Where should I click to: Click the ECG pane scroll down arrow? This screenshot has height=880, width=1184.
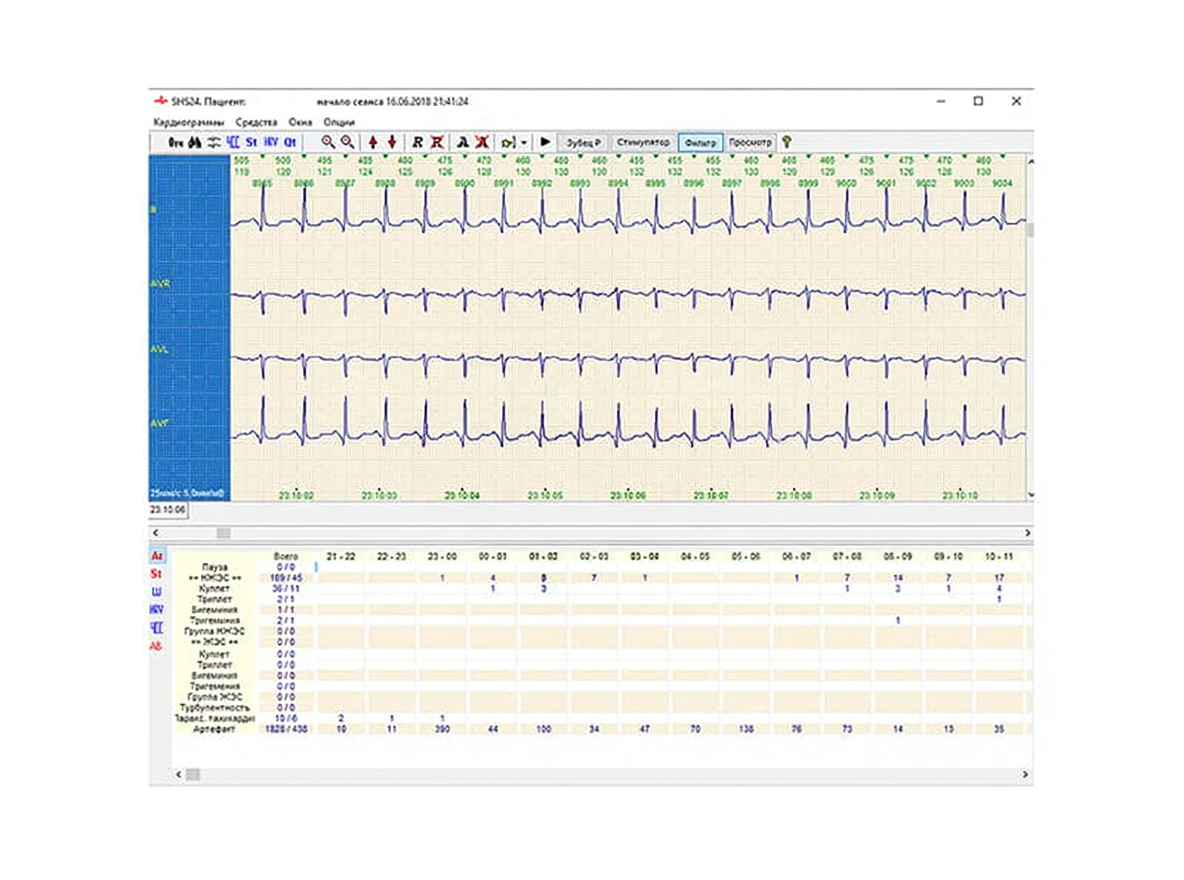click(1029, 495)
